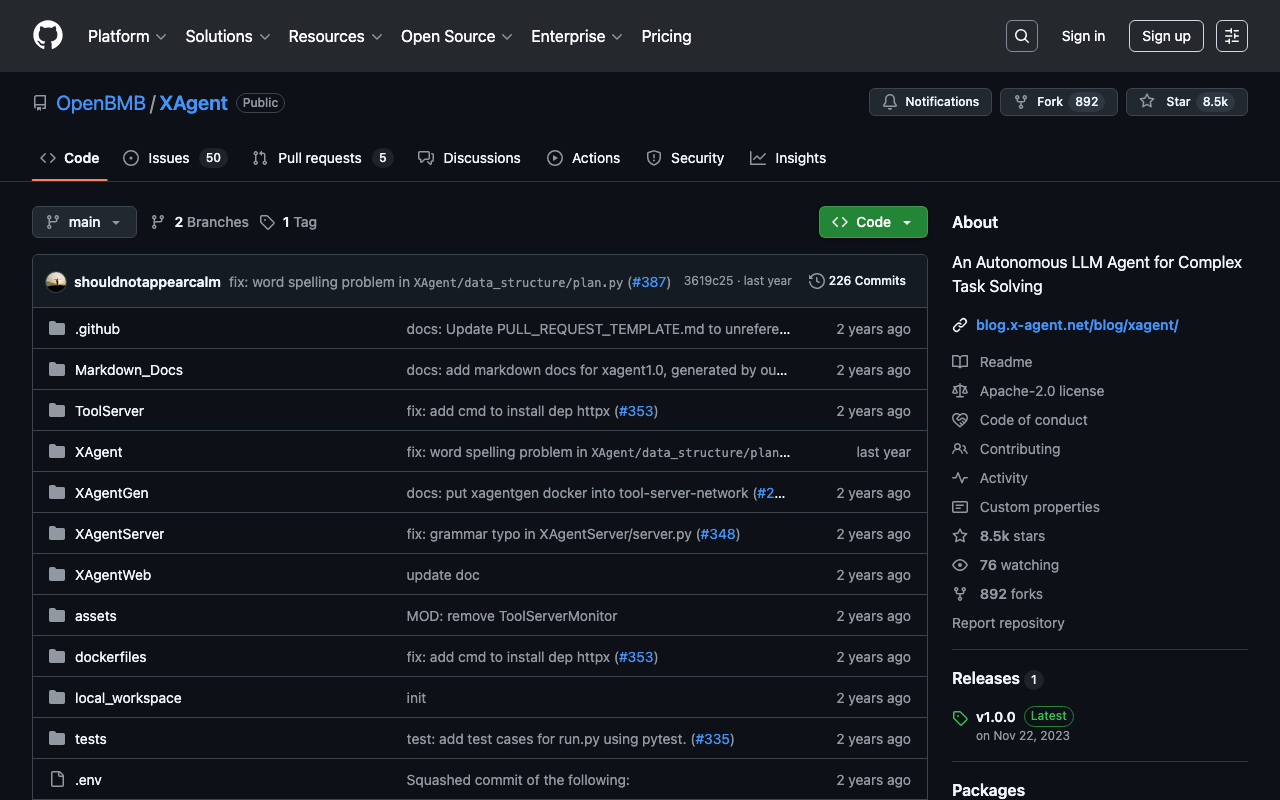Click the Sign up button
The width and height of the screenshot is (1280, 800).
point(1166,36)
